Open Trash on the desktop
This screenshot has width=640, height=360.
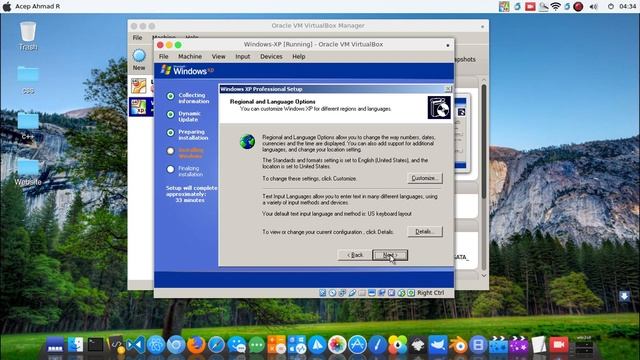(28, 36)
